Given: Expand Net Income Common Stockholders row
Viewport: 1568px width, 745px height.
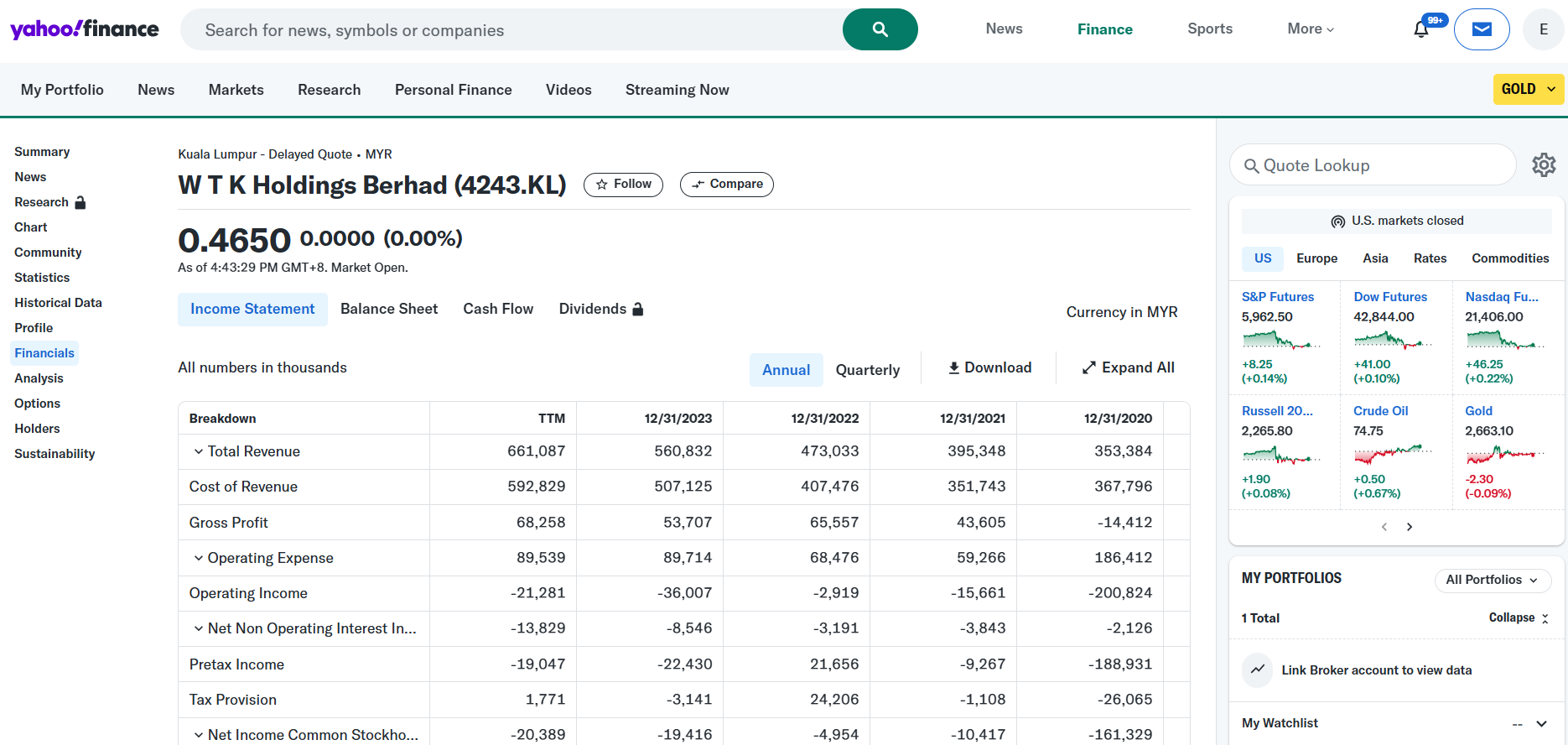Looking at the screenshot, I should coord(199,735).
